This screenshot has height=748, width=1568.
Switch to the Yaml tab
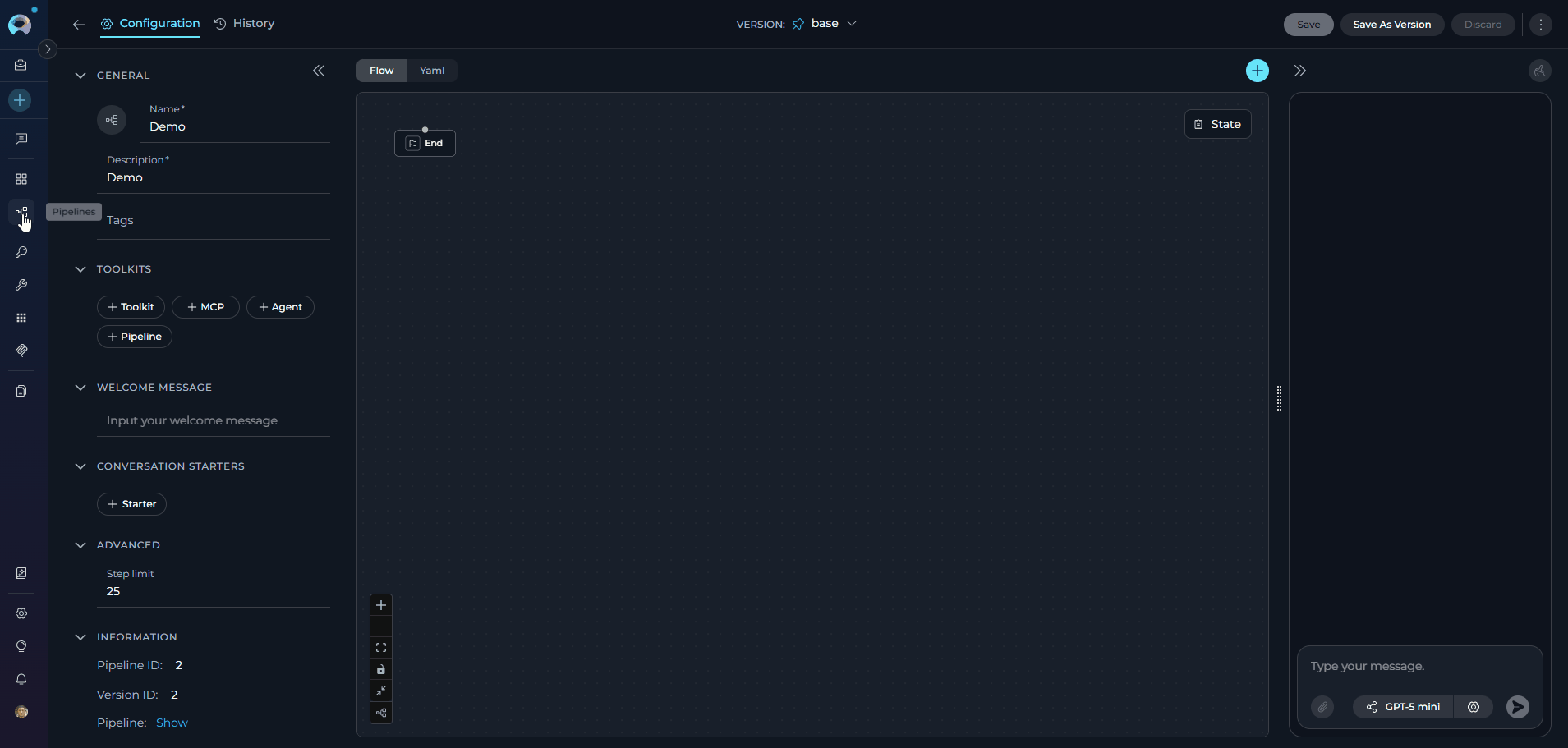[x=432, y=71]
